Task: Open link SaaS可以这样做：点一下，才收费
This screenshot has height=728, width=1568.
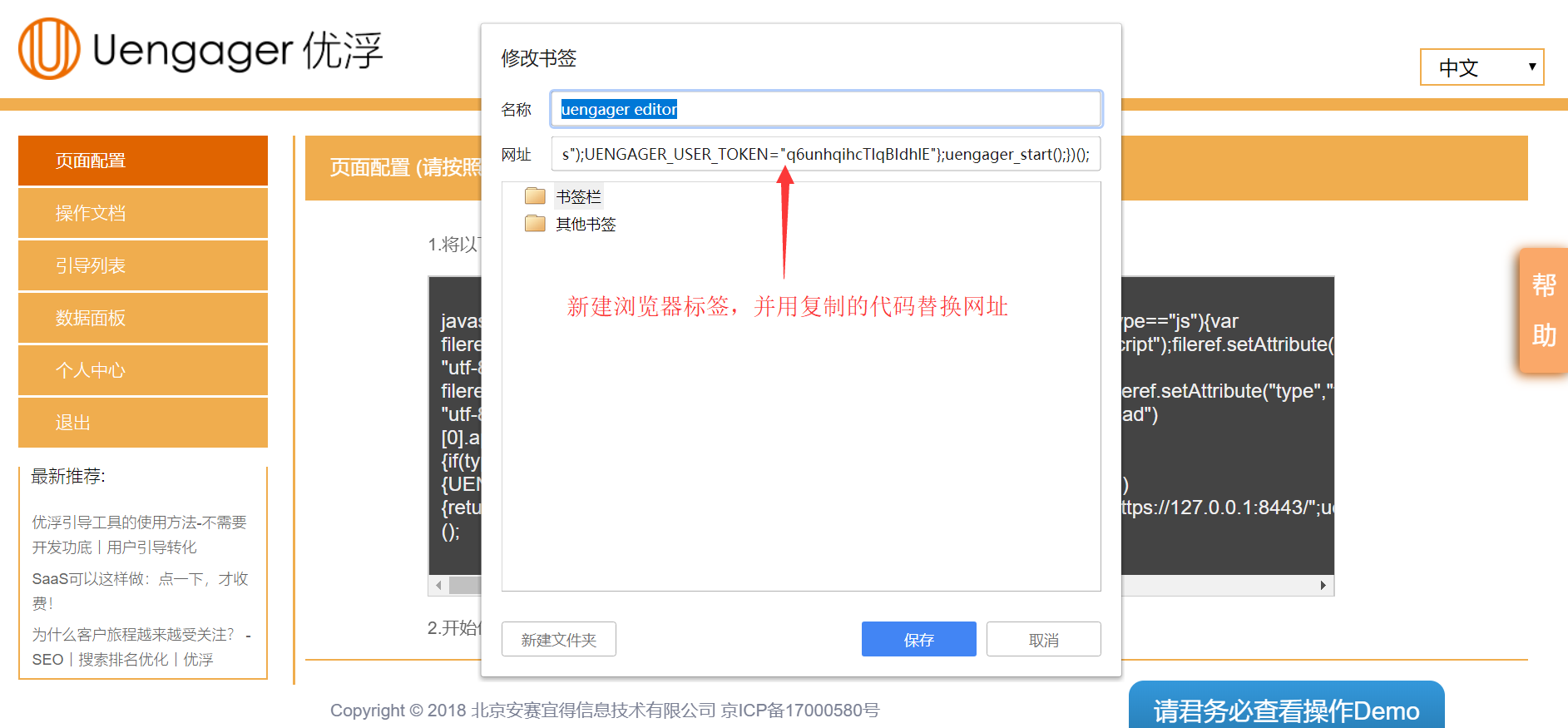Action: tap(140, 591)
